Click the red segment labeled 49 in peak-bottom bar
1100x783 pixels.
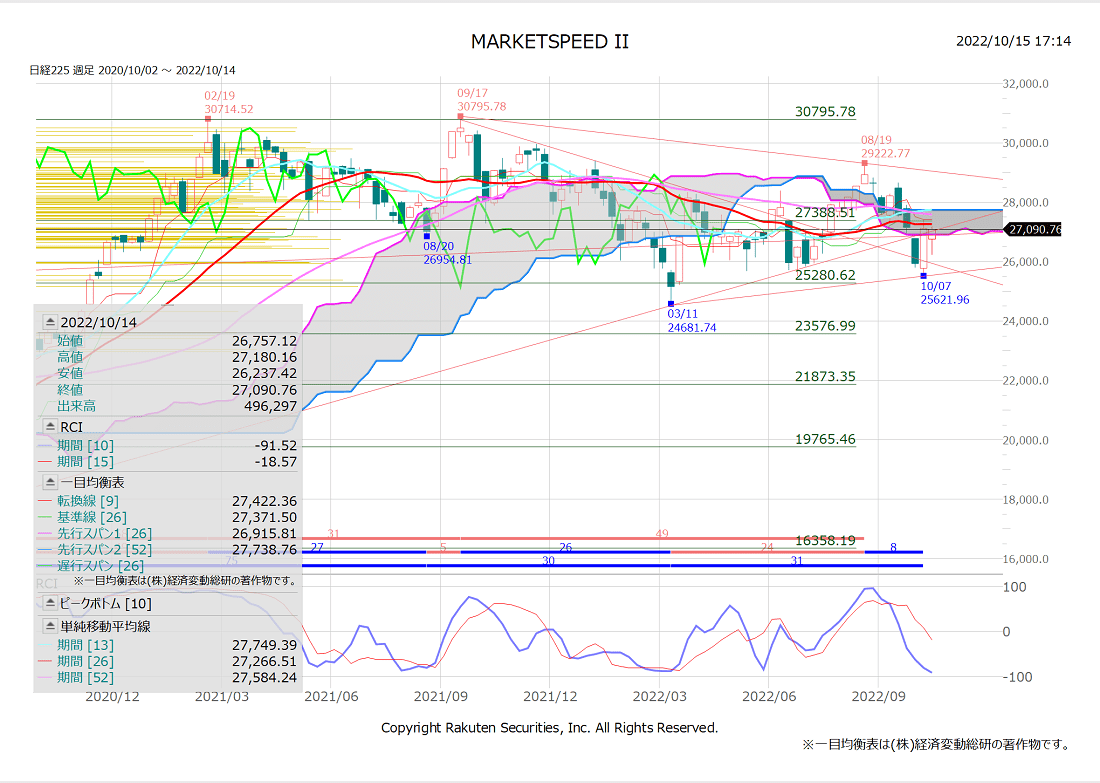tap(662, 536)
